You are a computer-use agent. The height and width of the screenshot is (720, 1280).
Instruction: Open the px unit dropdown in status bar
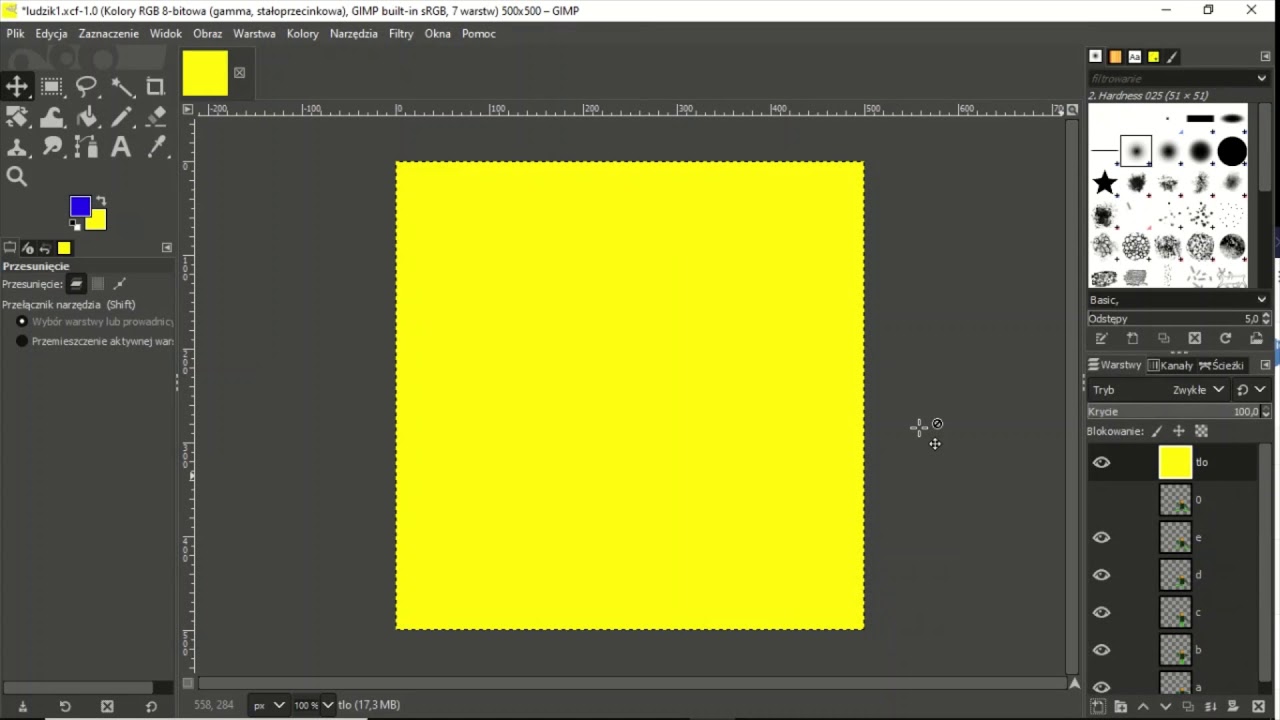268,705
